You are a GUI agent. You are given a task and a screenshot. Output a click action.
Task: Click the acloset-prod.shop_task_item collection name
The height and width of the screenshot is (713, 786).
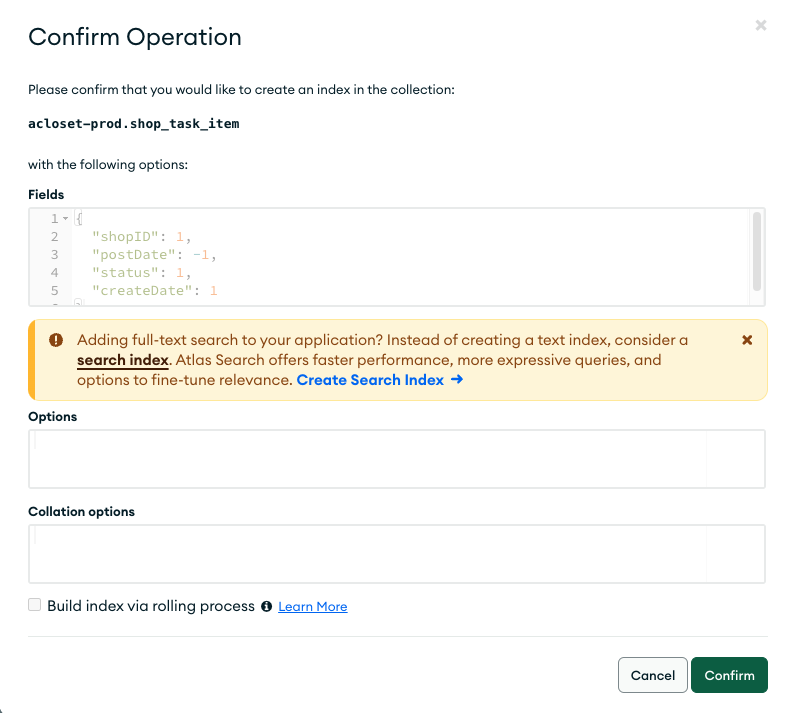(134, 124)
